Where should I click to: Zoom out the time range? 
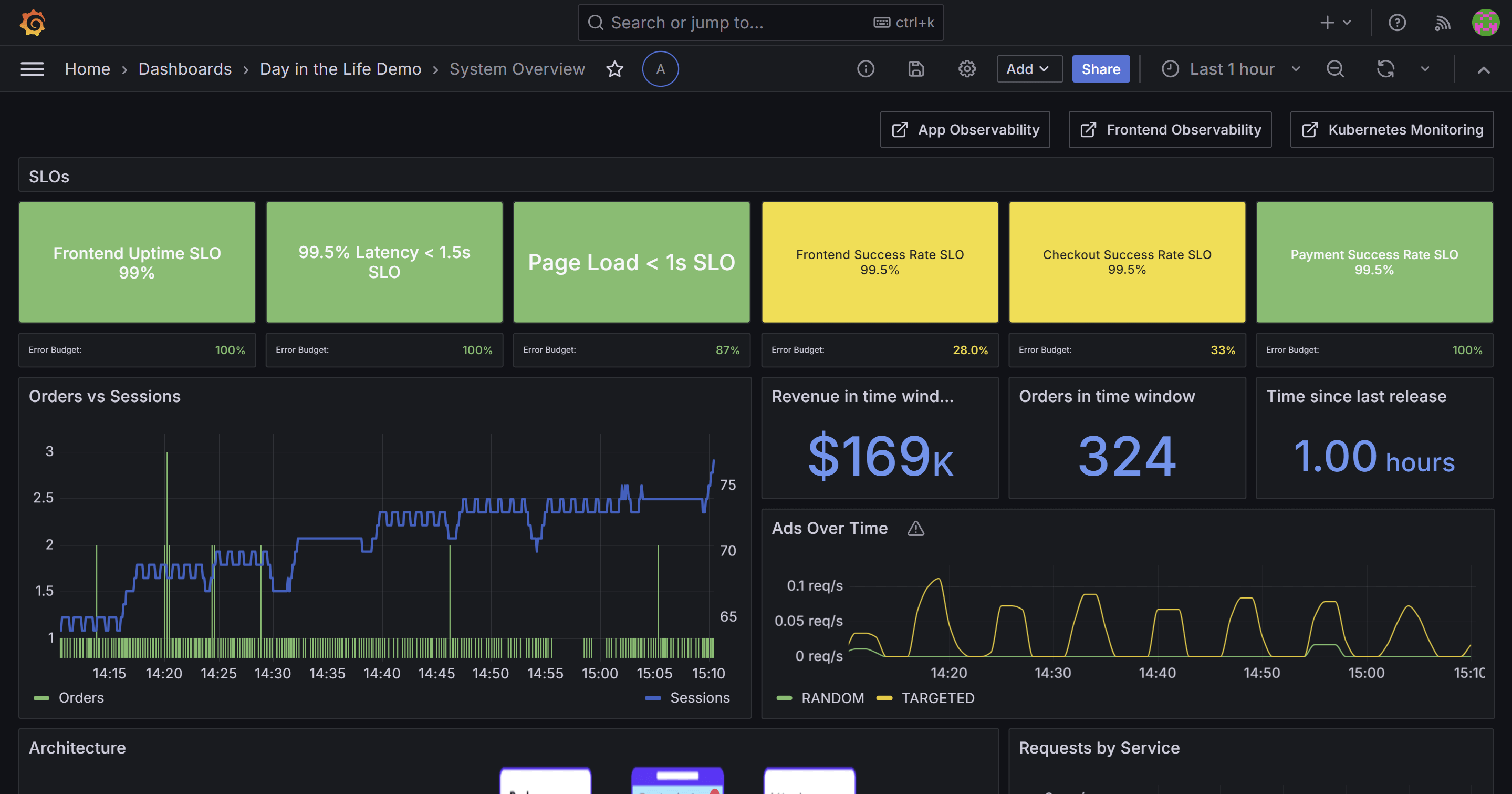pos(1334,69)
